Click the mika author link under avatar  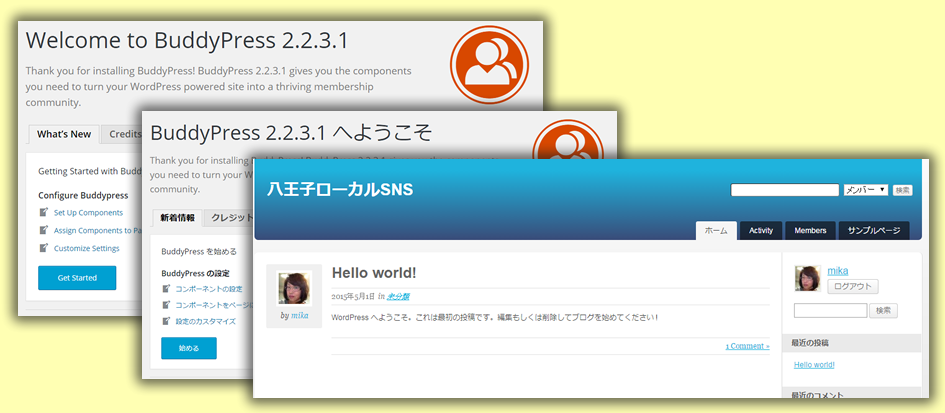pos(300,315)
